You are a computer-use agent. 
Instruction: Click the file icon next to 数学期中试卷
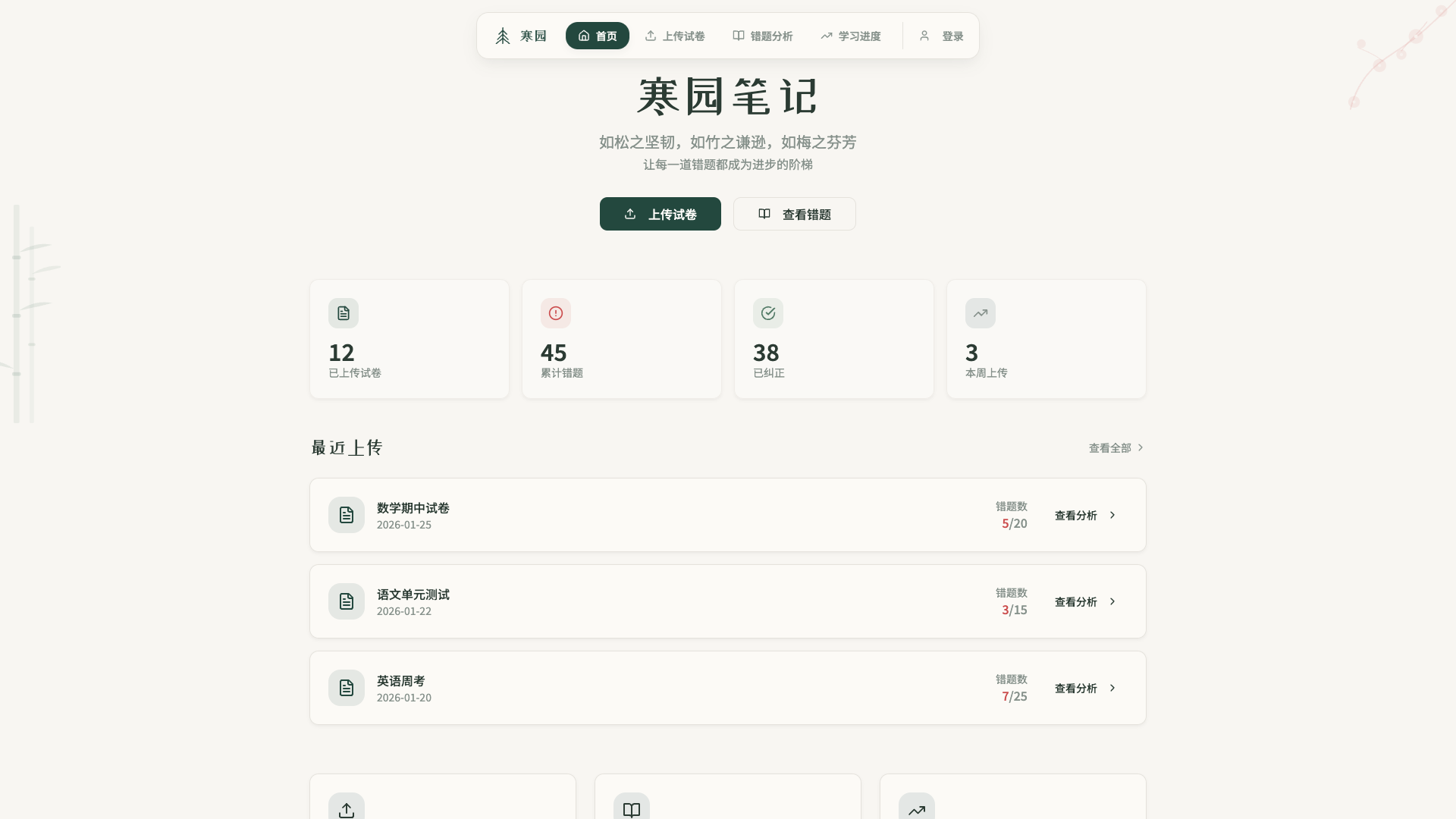click(x=346, y=515)
